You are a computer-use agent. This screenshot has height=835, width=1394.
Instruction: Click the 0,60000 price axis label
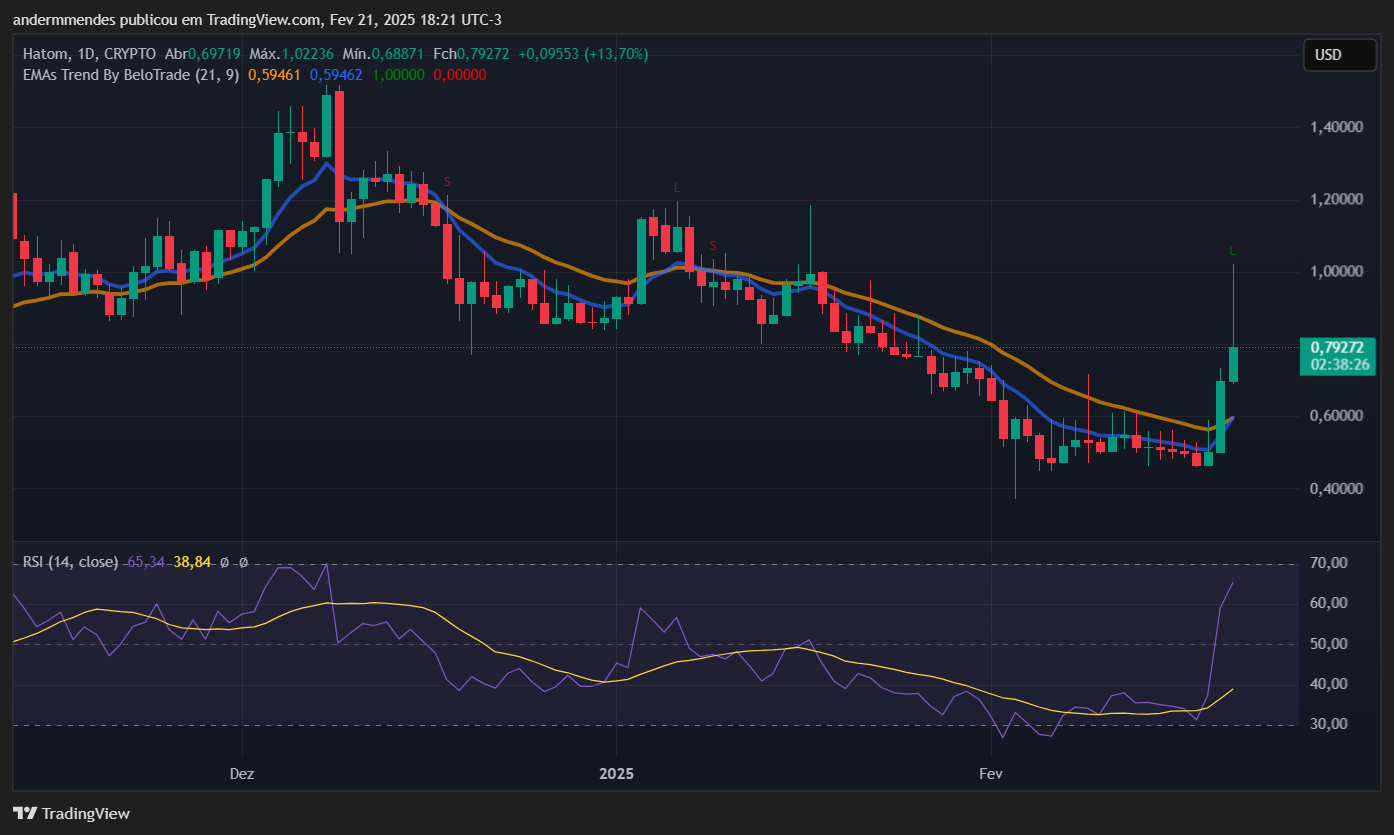click(x=1336, y=416)
